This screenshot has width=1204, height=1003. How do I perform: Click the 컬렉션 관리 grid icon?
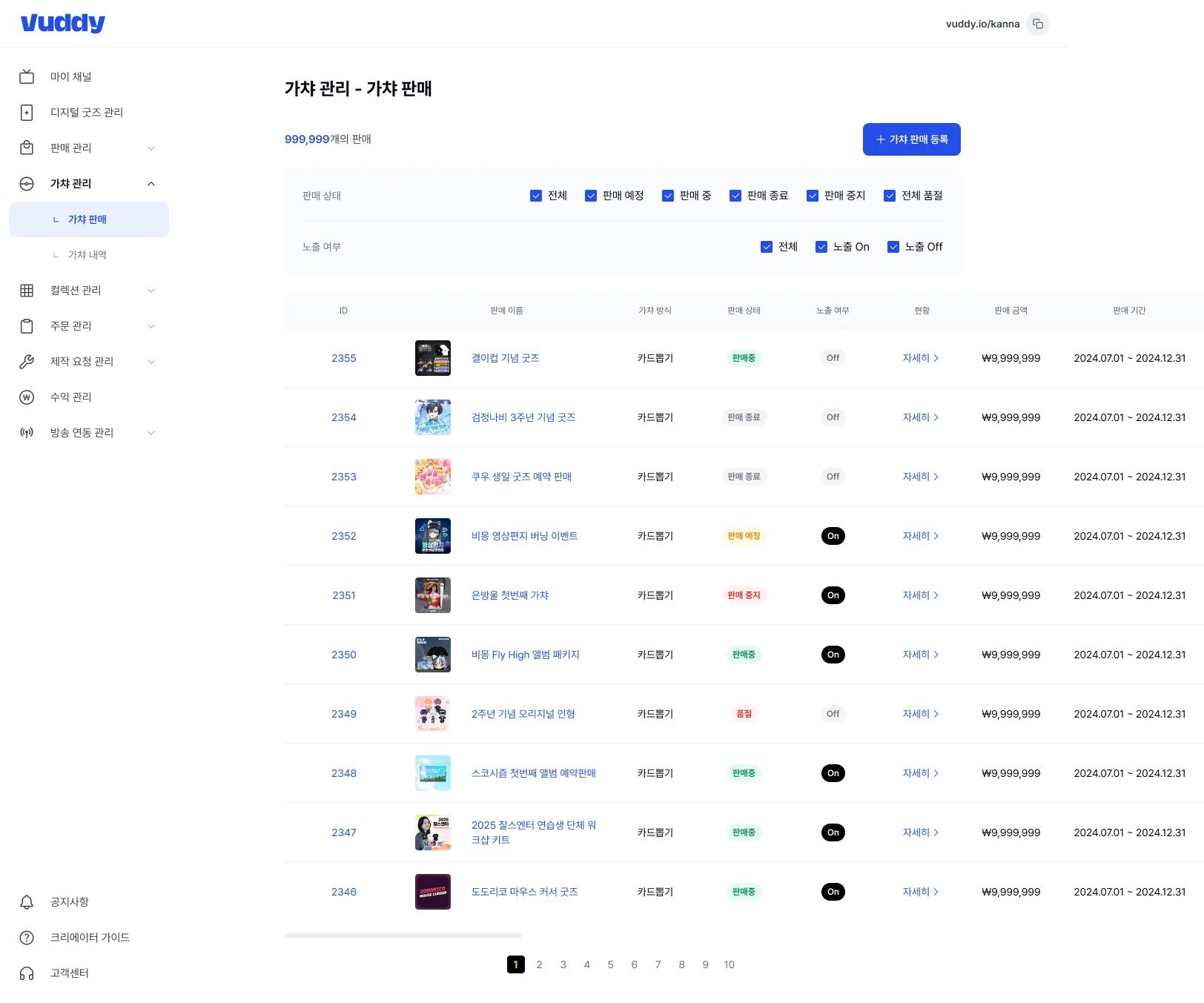tap(27, 290)
